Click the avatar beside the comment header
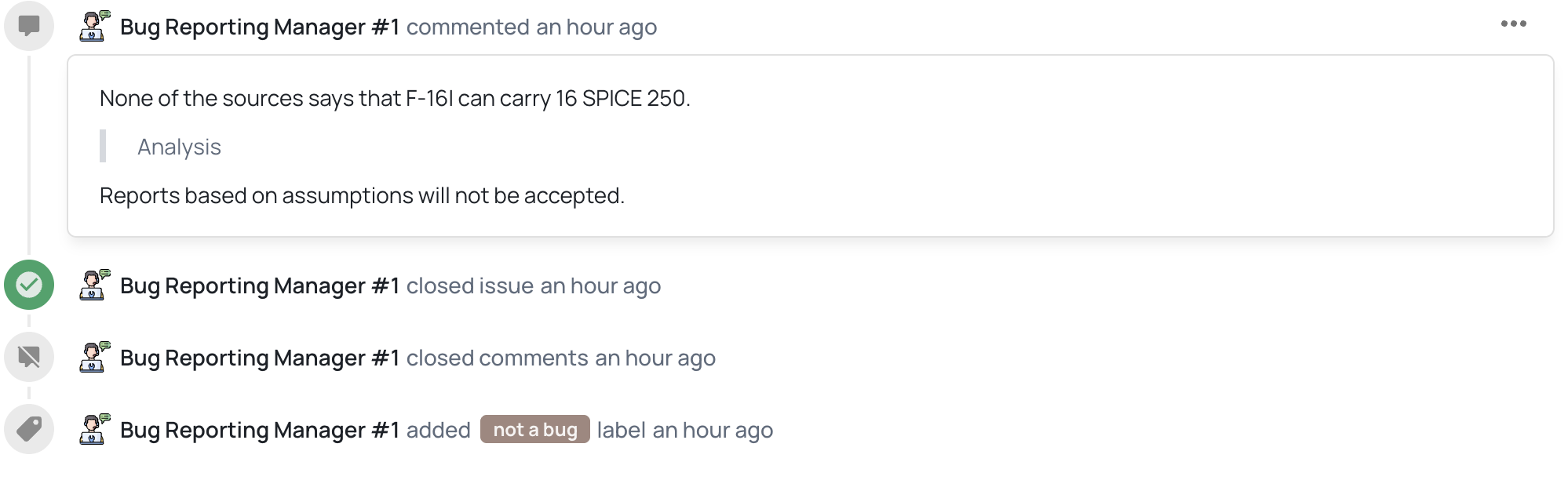Image resolution: width=1568 pixels, height=480 pixels. (94, 26)
